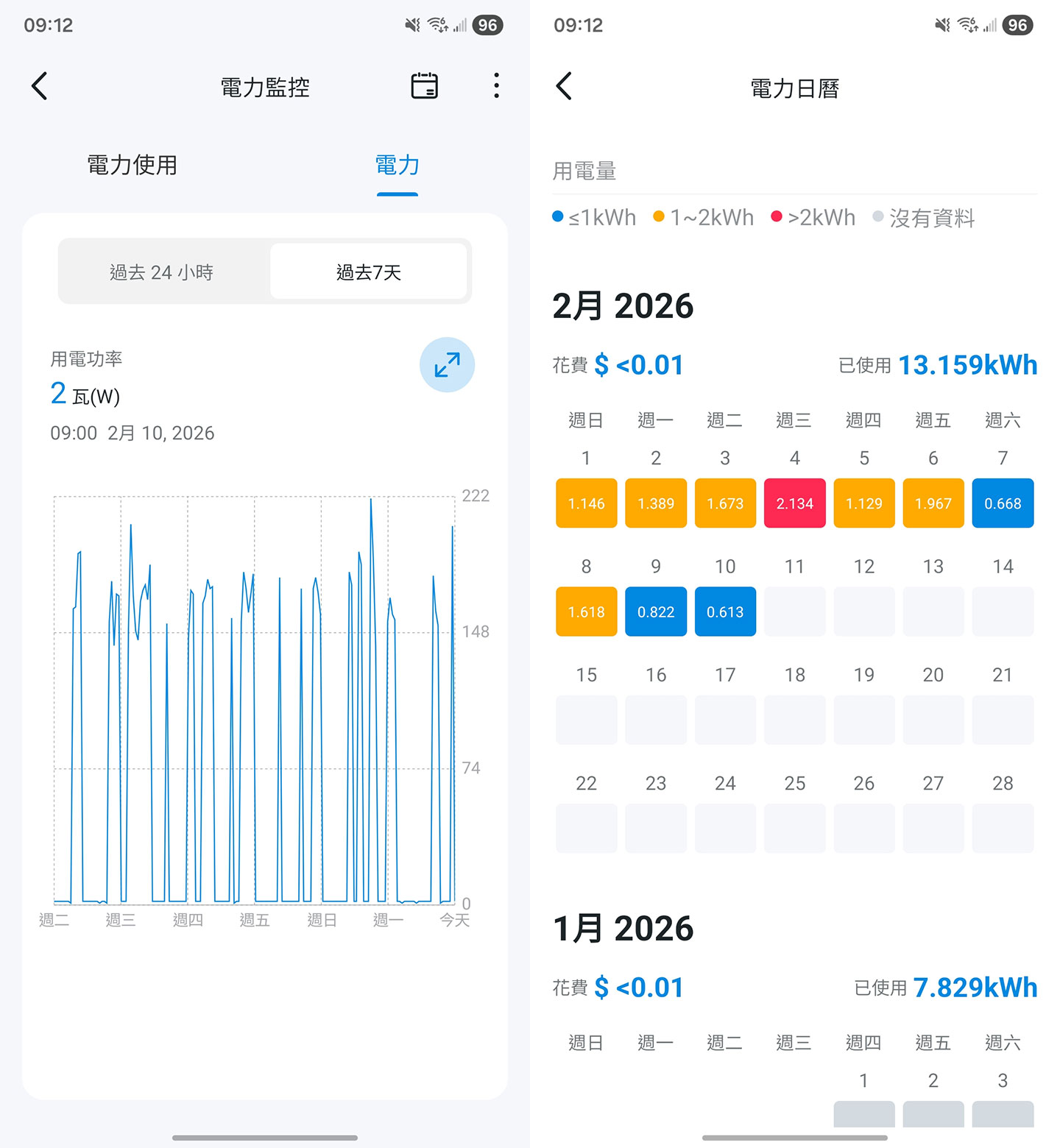
Task: Switch chart view to 過去 24 小時
Action: pos(163,272)
